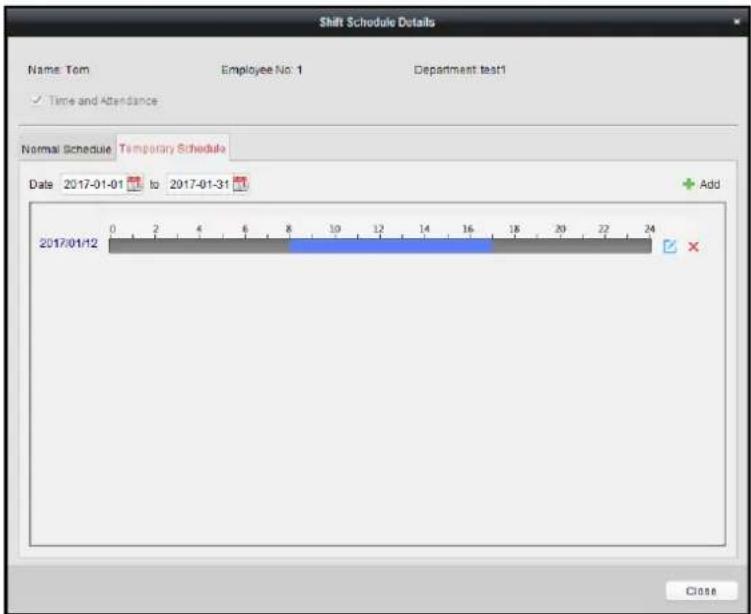Click the Close button at bottom
This screenshot has height=614, width=751.
tap(701, 591)
